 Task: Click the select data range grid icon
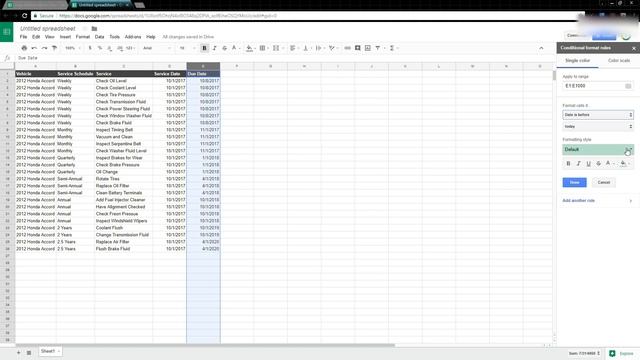(628, 86)
